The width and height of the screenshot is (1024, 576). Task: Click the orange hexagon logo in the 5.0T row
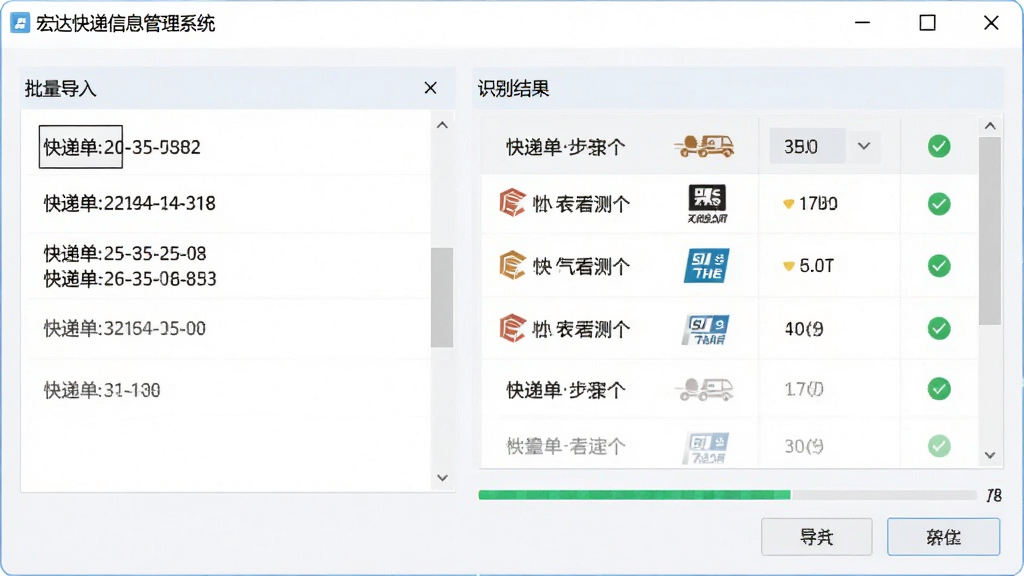coord(512,265)
